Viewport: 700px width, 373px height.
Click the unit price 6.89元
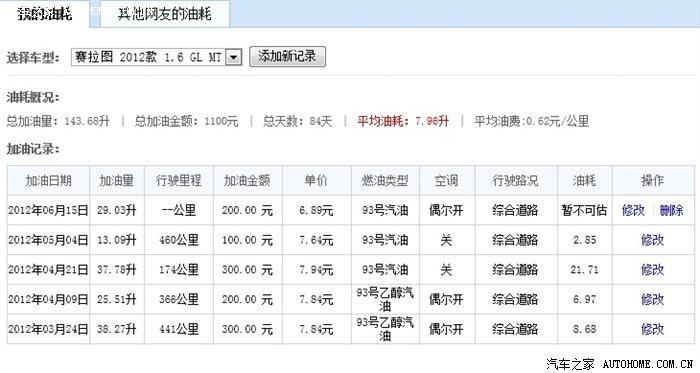(x=316, y=210)
